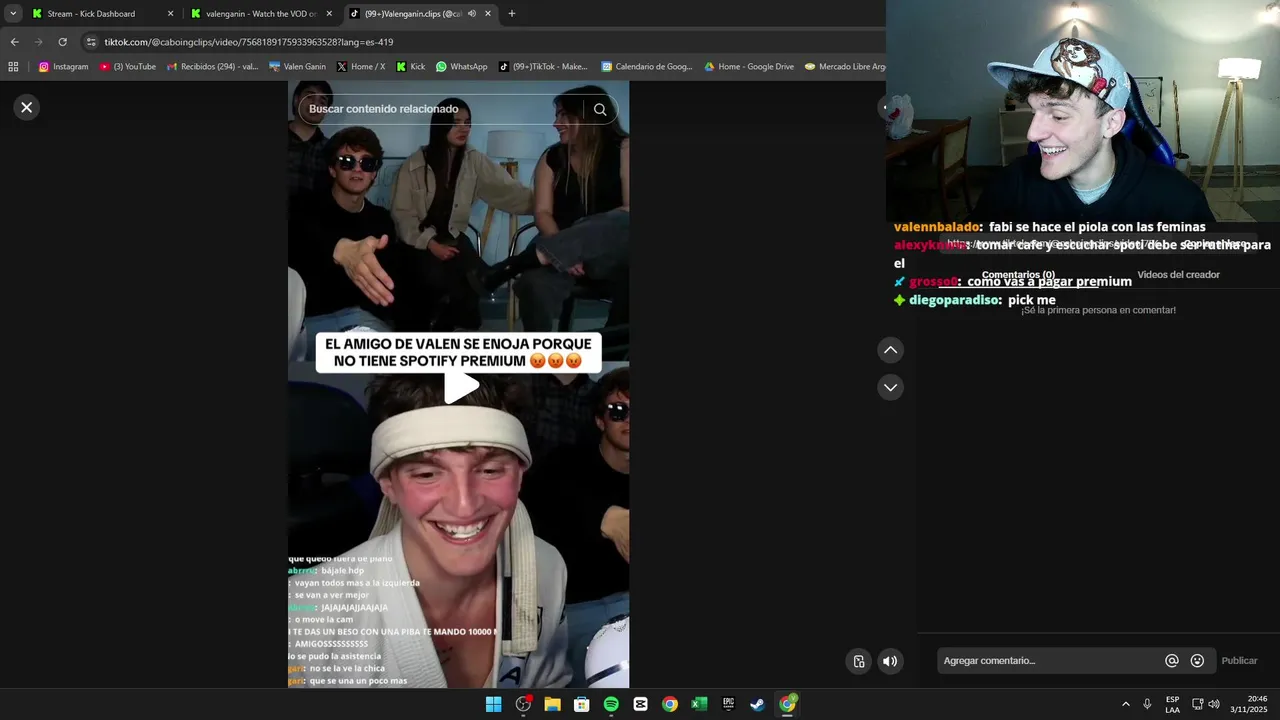The height and width of the screenshot is (720, 1280).
Task: View site information icon in address bar
Action: click(x=91, y=42)
